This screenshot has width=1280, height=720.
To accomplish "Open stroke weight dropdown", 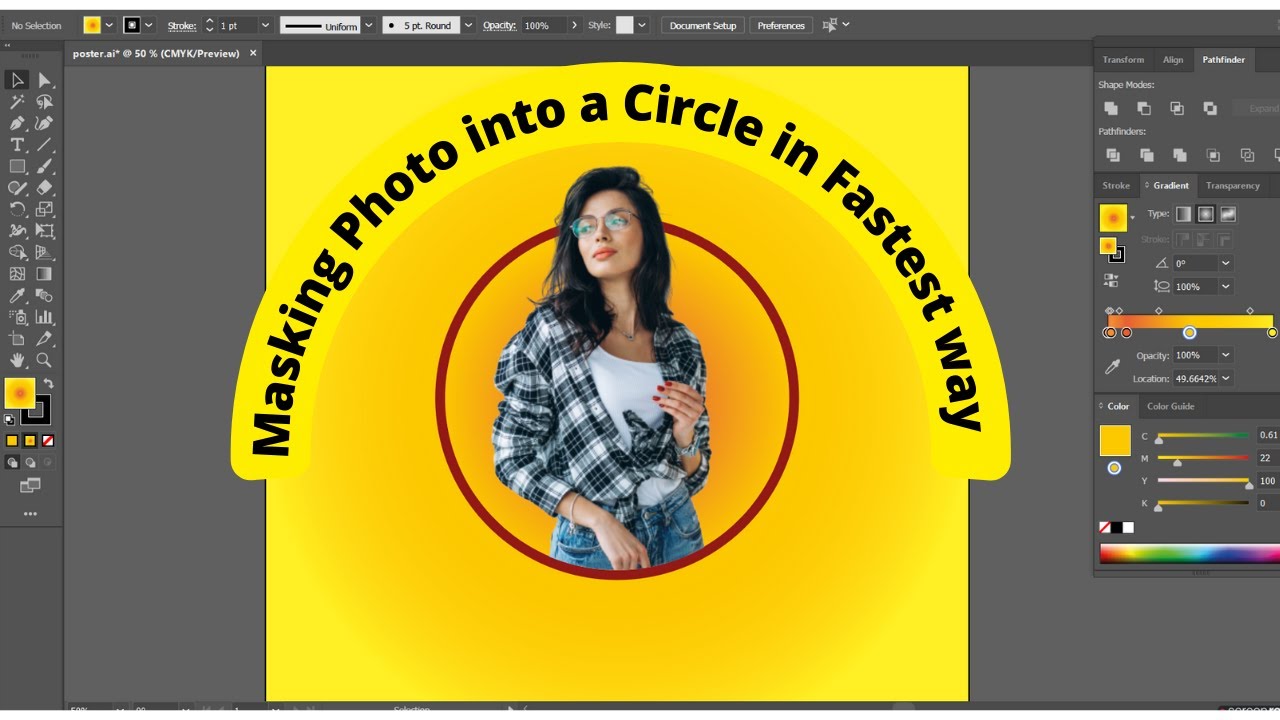I will tap(264, 25).
